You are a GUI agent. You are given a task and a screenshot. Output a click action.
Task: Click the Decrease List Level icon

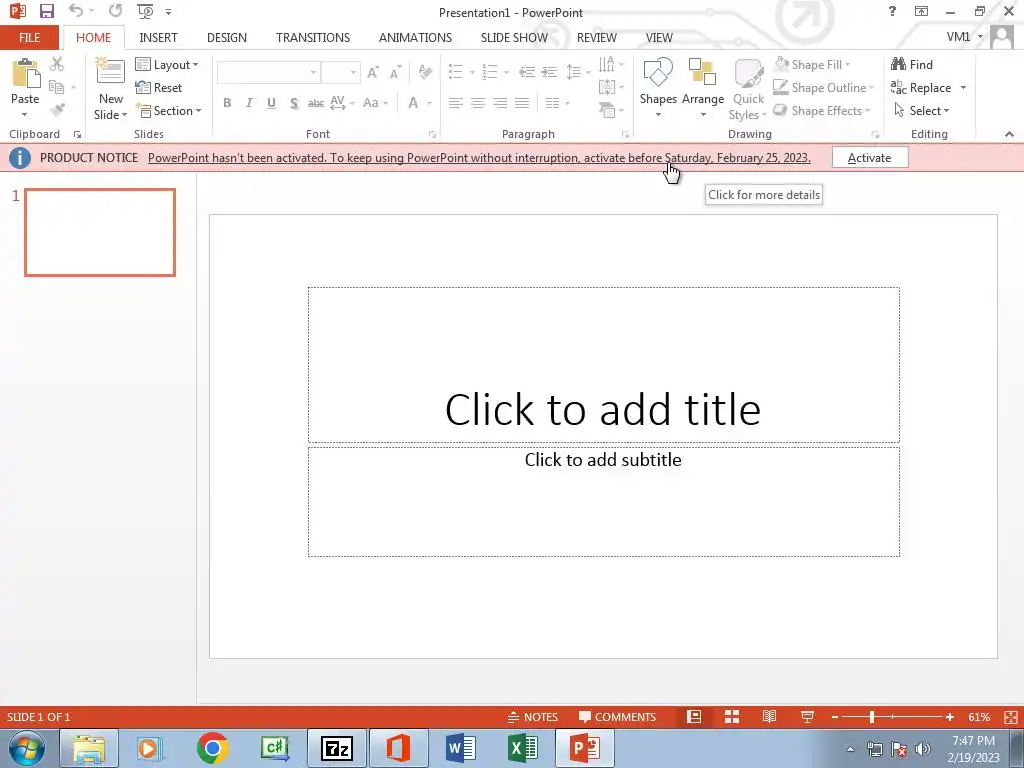[x=526, y=72]
